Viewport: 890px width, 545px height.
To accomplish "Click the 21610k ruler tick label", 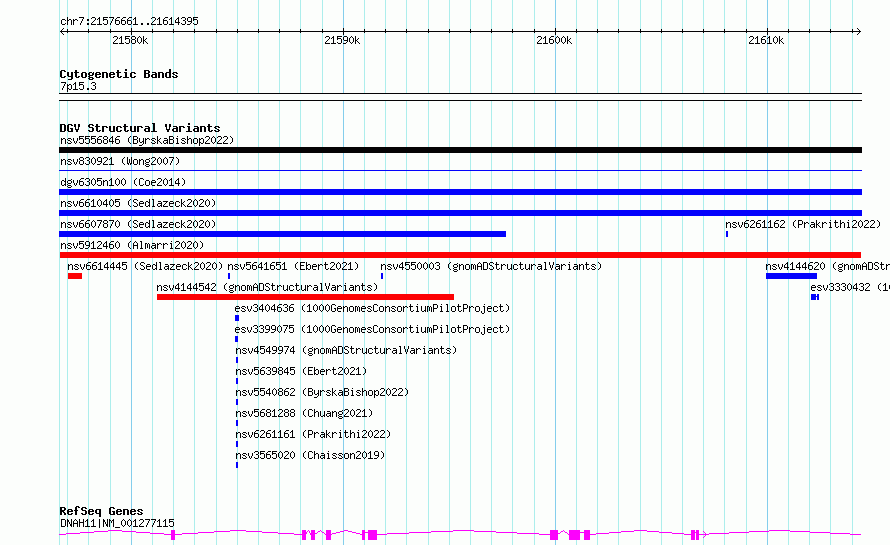I will coord(766,40).
